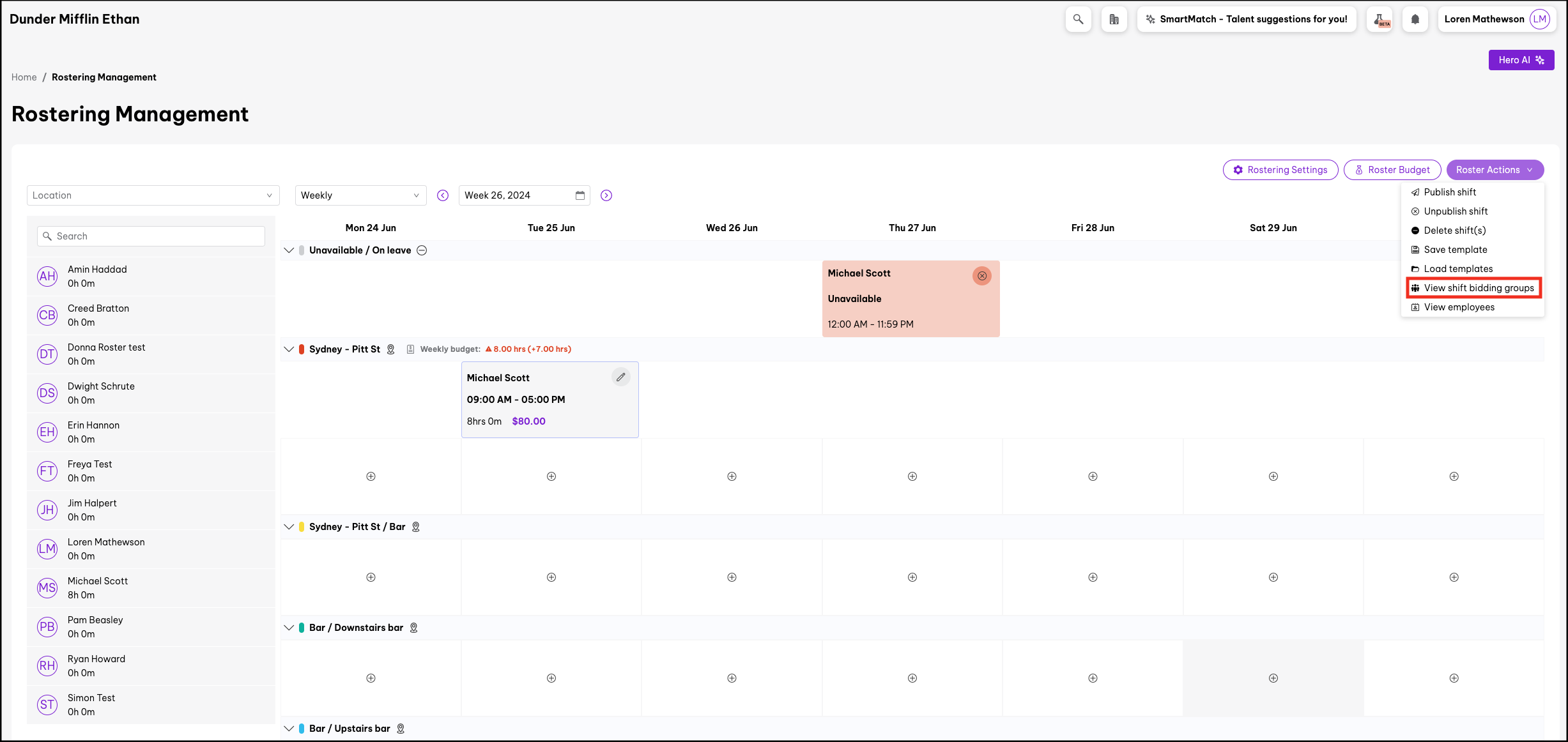
Task: Click the employee Search field
Action: tap(151, 236)
